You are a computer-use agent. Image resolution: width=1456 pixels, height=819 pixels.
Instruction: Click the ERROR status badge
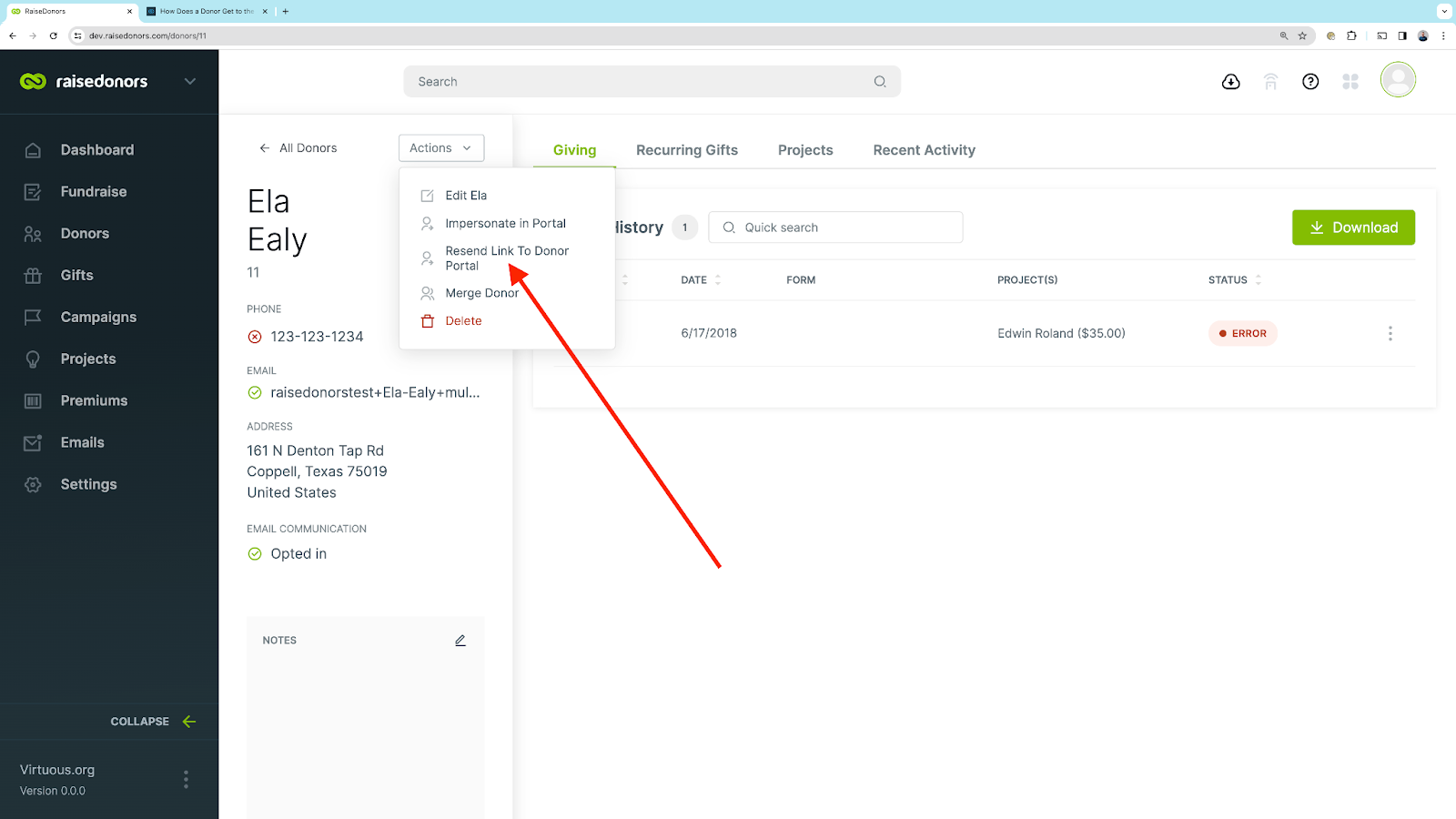click(1243, 334)
